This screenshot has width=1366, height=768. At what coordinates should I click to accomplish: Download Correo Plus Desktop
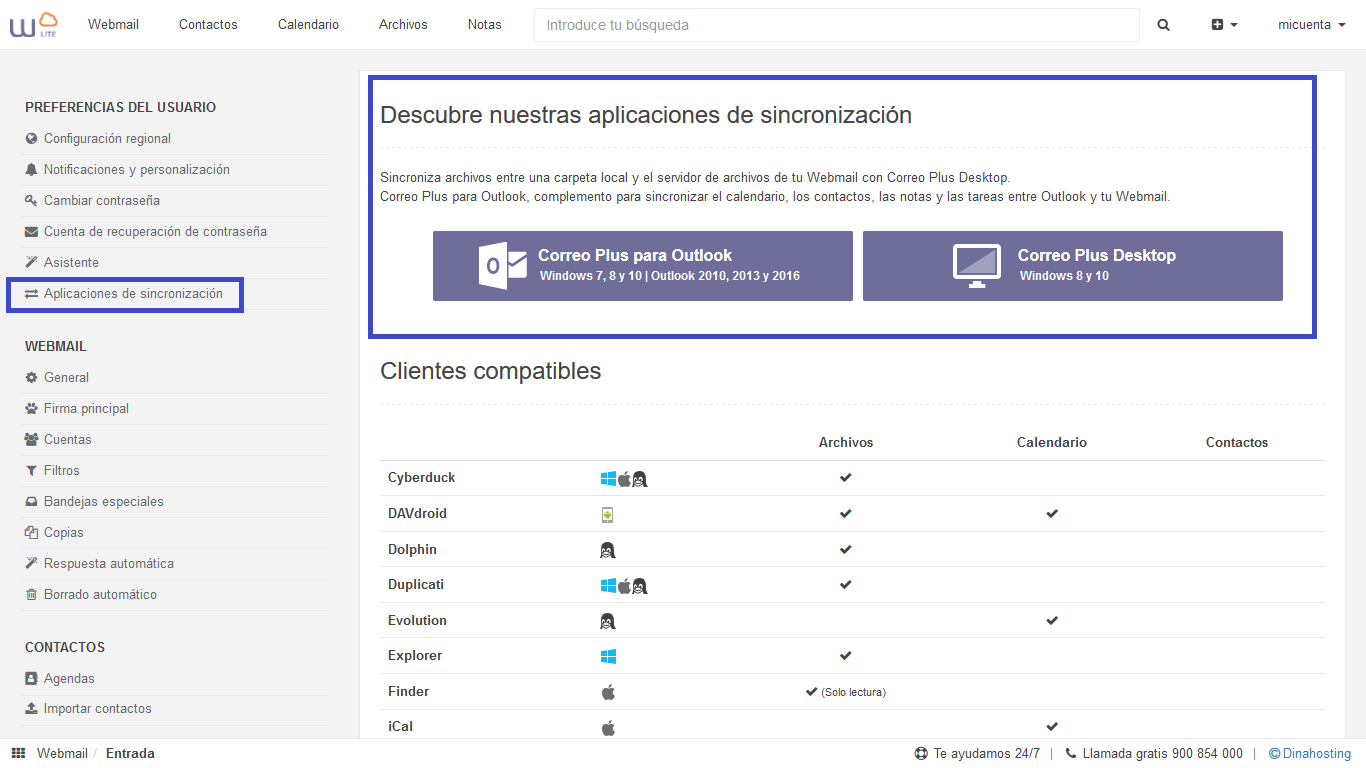point(1073,266)
